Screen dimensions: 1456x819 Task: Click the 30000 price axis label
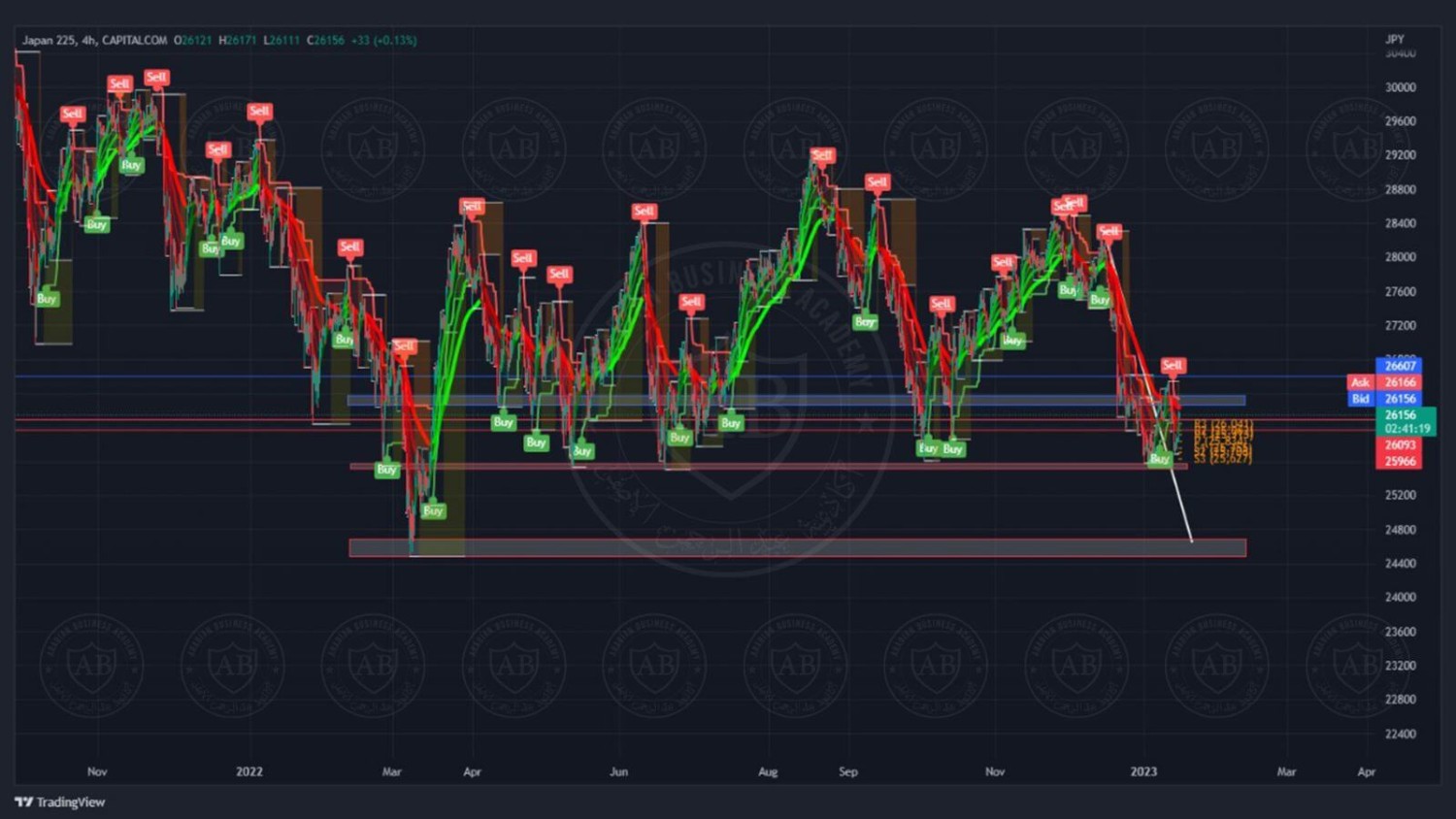(1400, 87)
